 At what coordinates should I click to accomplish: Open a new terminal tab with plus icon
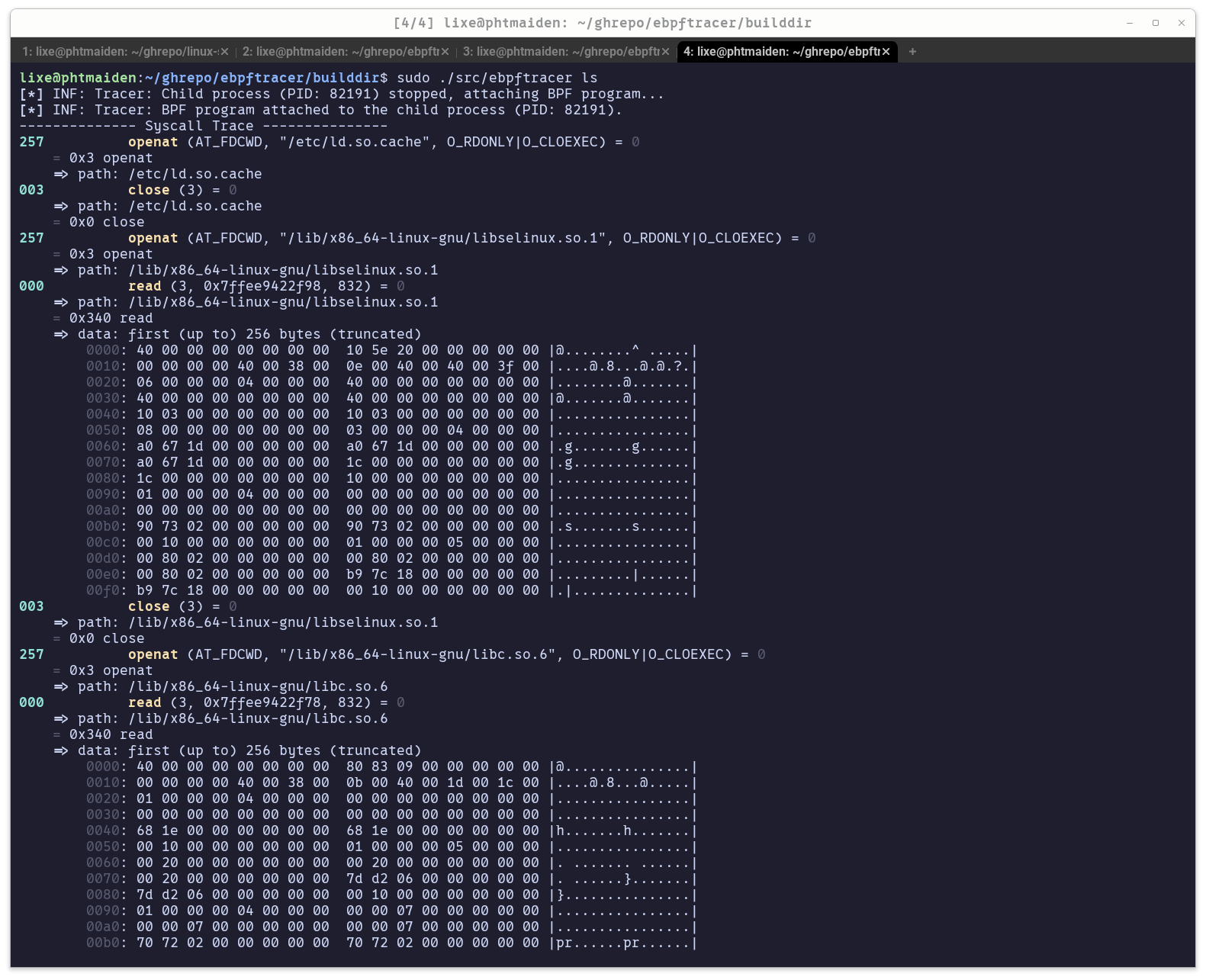912,52
